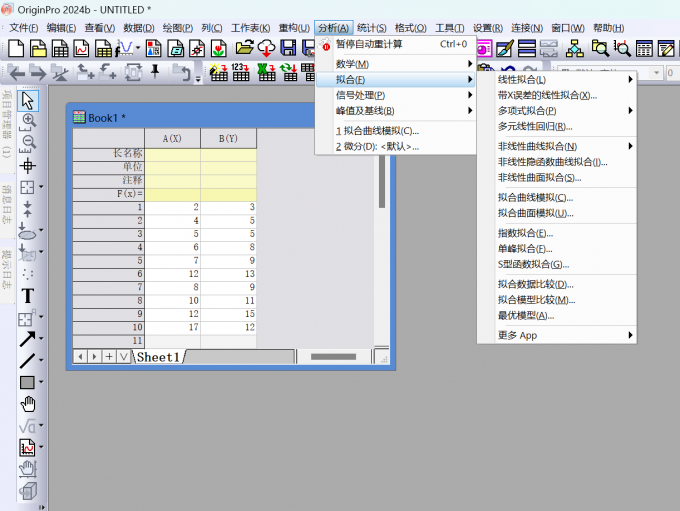Open the 多项式拟合(P) submenu
The width and height of the screenshot is (680, 511).
tap(557, 111)
